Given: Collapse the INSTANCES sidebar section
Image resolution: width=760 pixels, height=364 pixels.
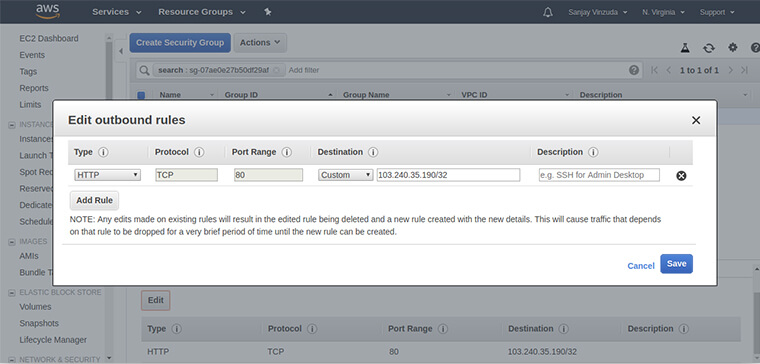Looking at the screenshot, I should 12,125.
